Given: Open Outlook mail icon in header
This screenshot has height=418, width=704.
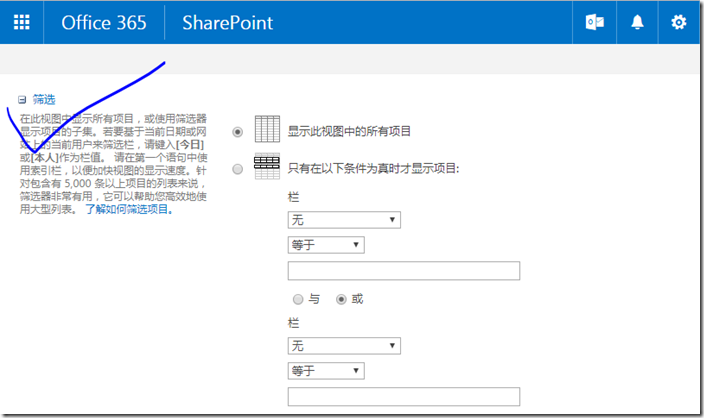Looking at the screenshot, I should coord(594,22).
